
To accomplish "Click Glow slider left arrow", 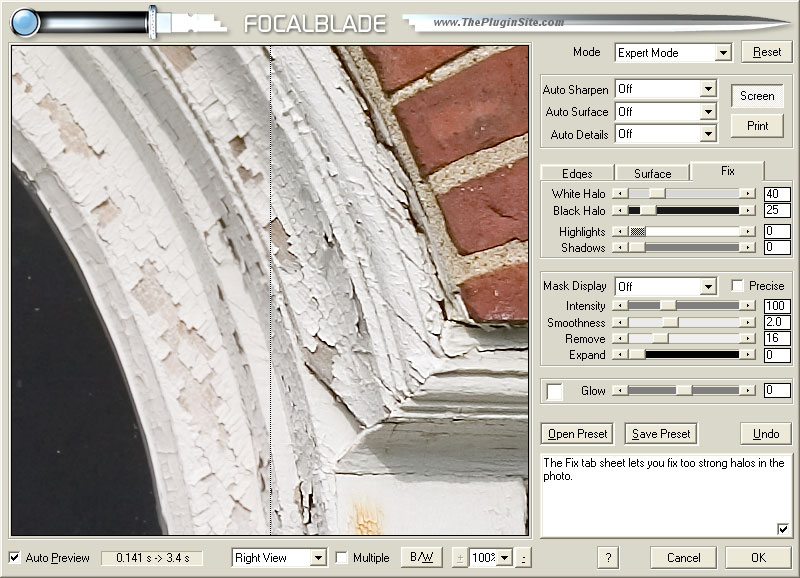I will coord(620,390).
